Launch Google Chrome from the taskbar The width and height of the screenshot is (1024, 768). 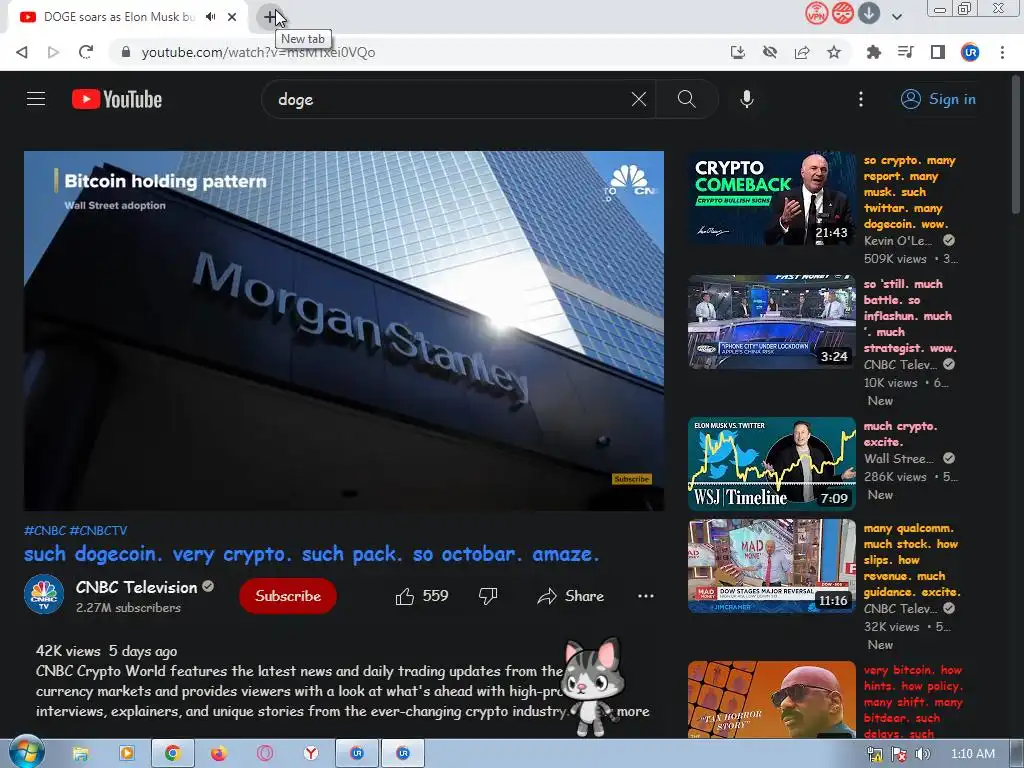tap(172, 754)
